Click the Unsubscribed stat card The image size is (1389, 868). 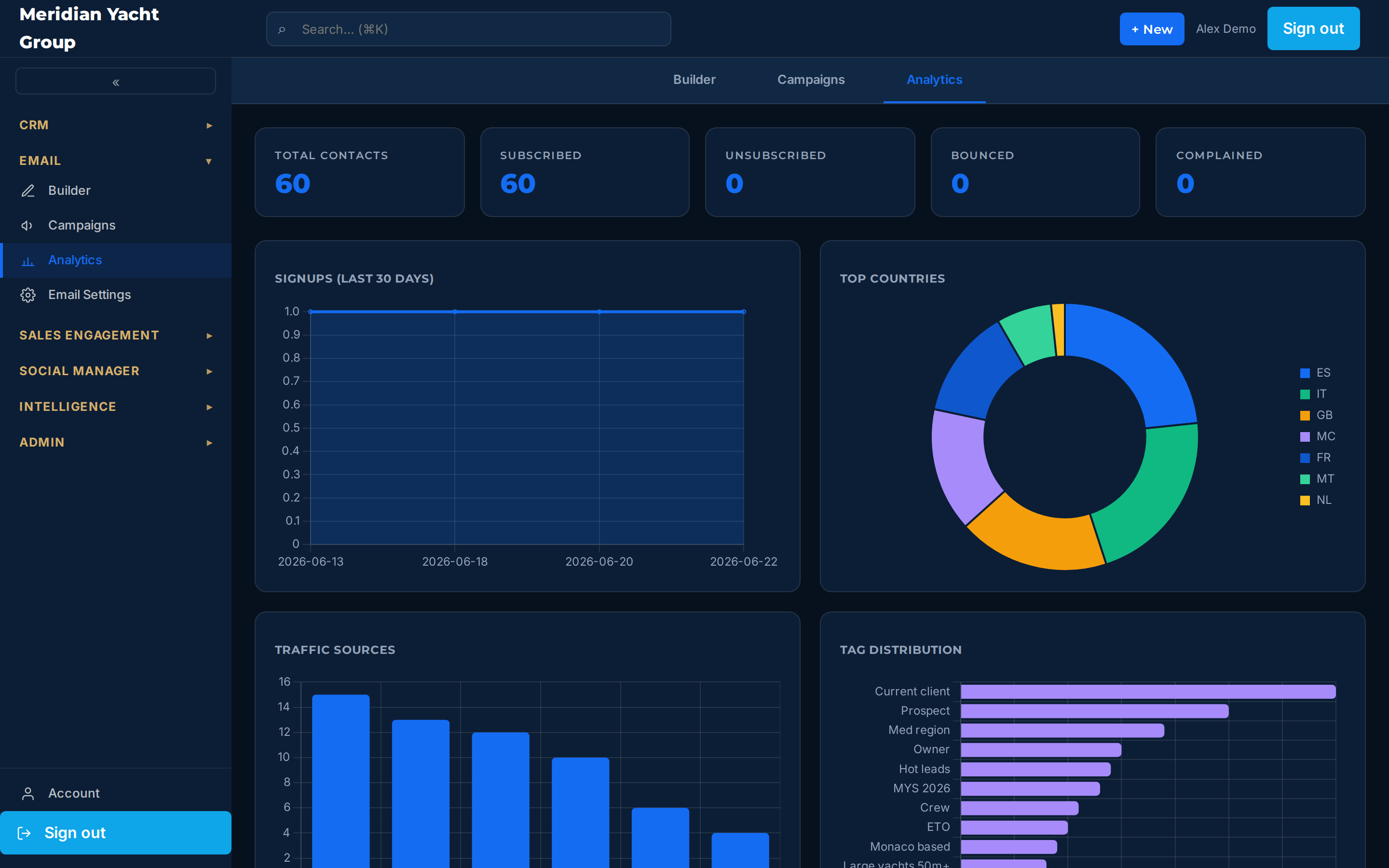point(810,172)
